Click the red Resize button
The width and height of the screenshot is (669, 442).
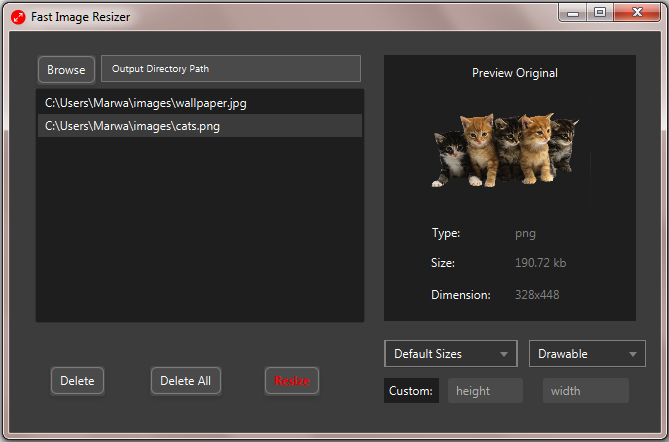(292, 381)
